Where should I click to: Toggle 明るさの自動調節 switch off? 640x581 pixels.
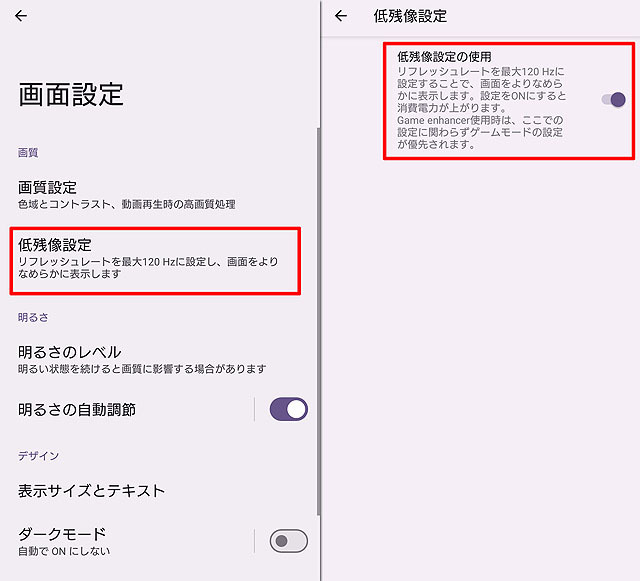(289, 409)
